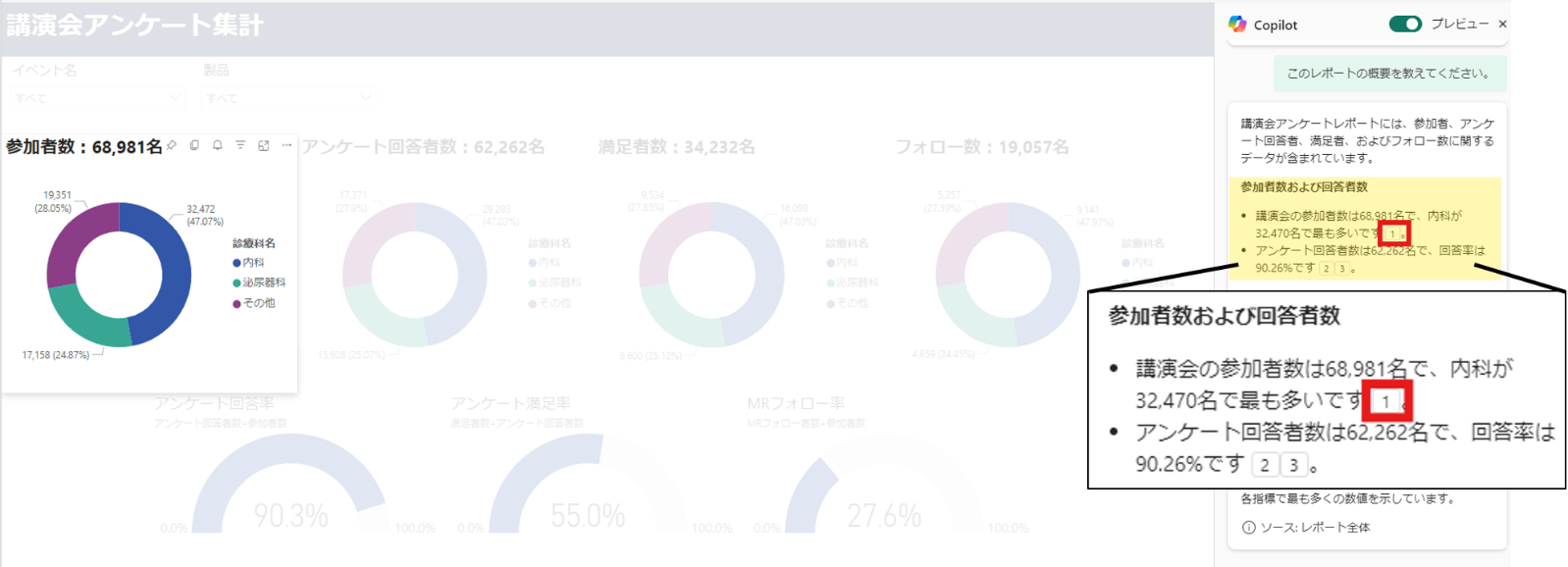Select the 内科 legend item
Viewport: 1568px width, 567px height.
[248, 263]
